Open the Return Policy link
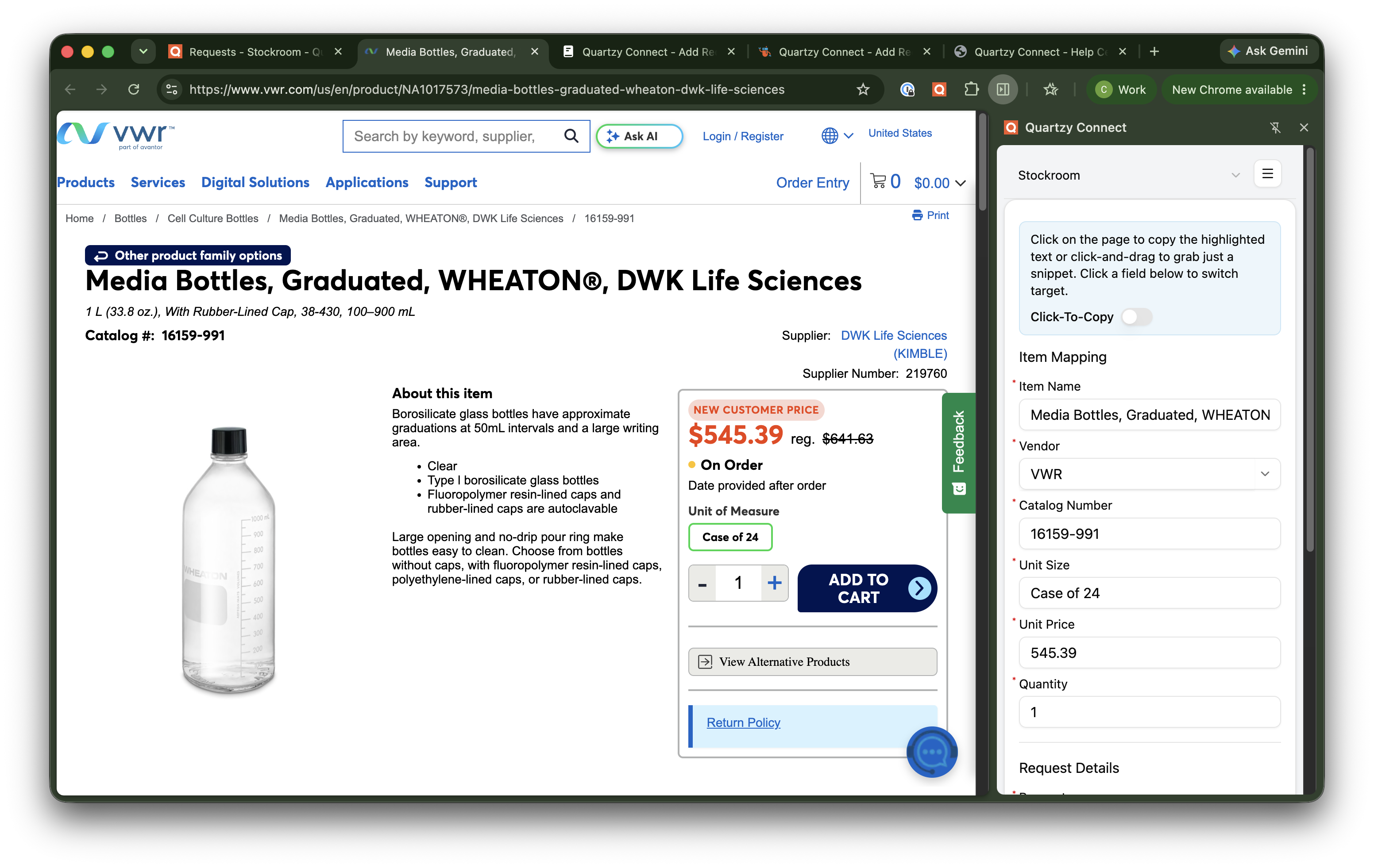This screenshot has width=1374, height=868. point(743,722)
